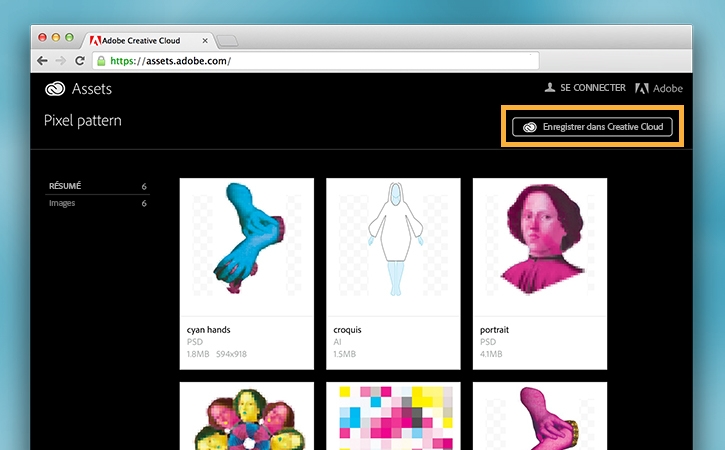The height and width of the screenshot is (450, 725).
Task: Click the 'AI' type label under croquis
Action: [337, 342]
